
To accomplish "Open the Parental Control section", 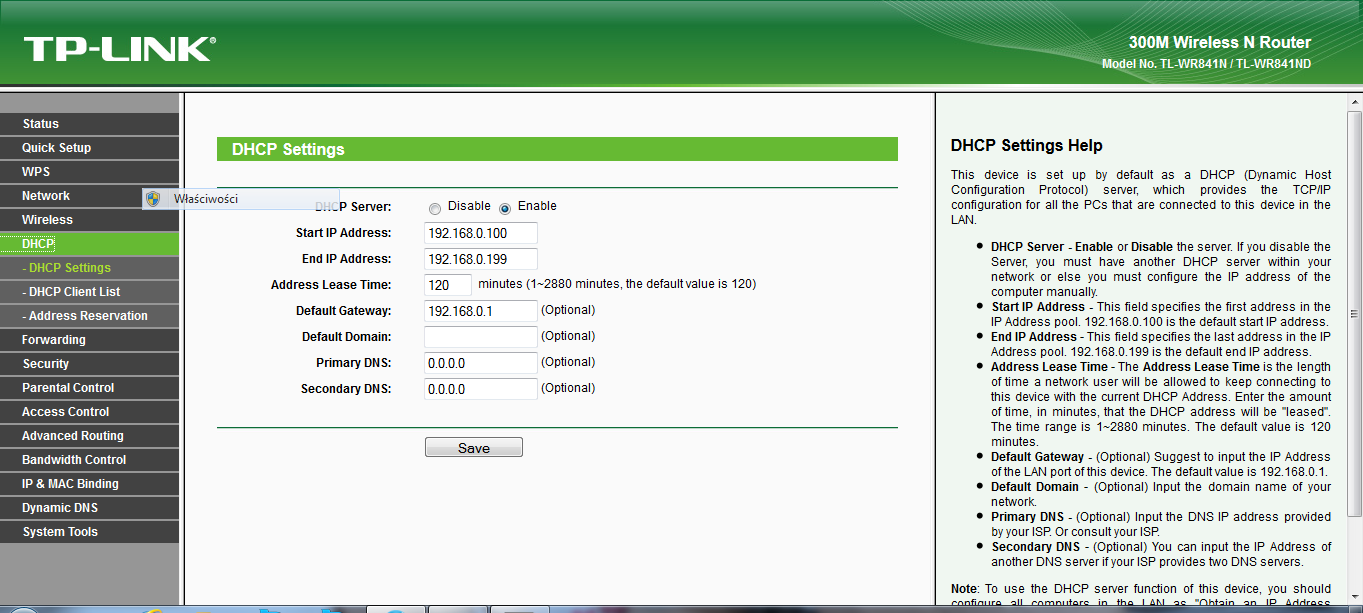I will click(68, 388).
